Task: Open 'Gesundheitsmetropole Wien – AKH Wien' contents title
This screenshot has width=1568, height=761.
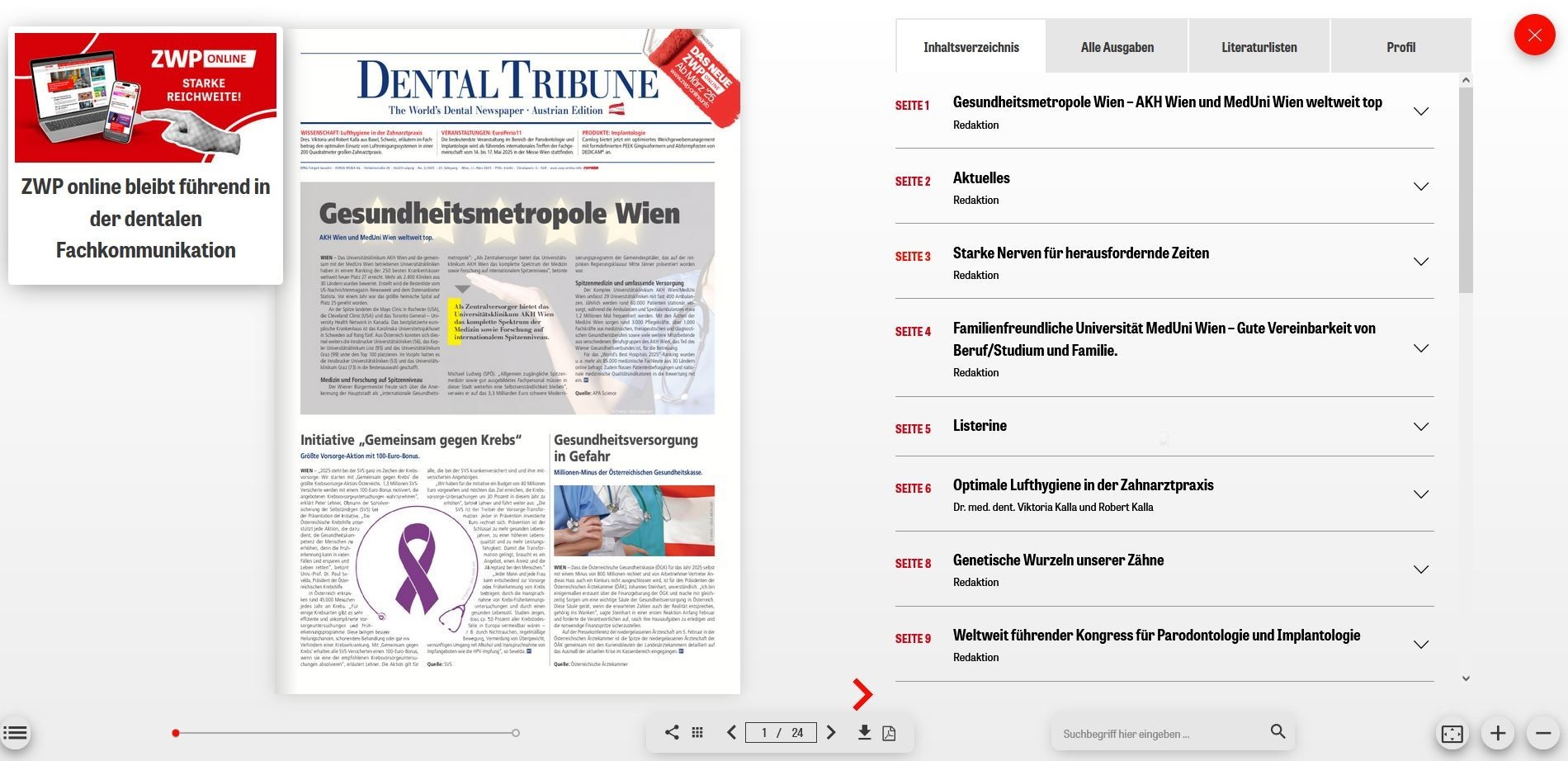Action: coord(1167,102)
